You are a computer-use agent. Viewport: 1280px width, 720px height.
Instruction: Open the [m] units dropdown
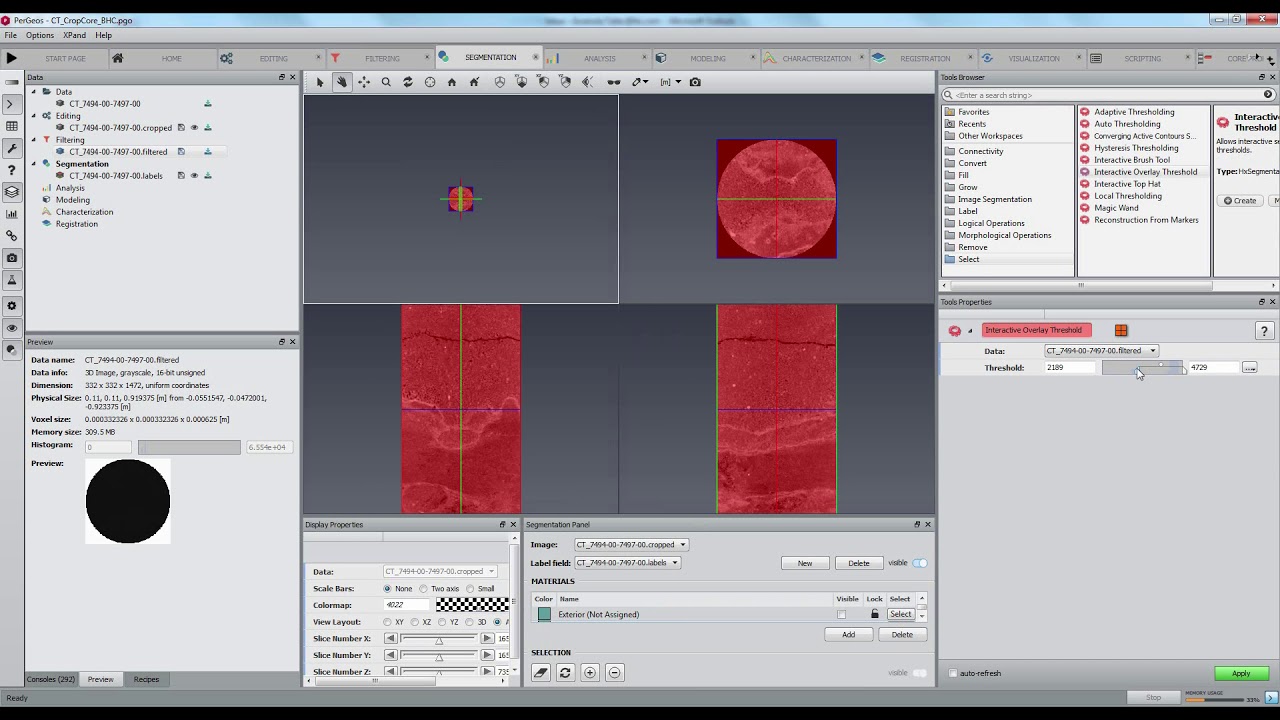coord(670,82)
